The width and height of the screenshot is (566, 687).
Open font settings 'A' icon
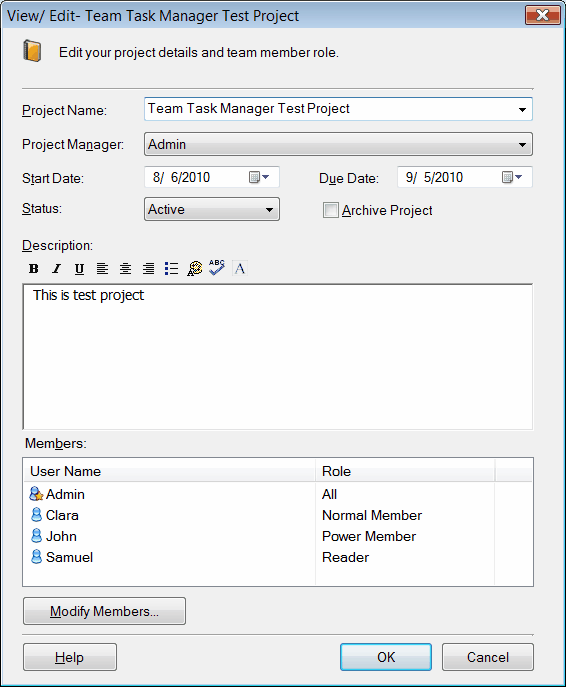[x=240, y=269]
